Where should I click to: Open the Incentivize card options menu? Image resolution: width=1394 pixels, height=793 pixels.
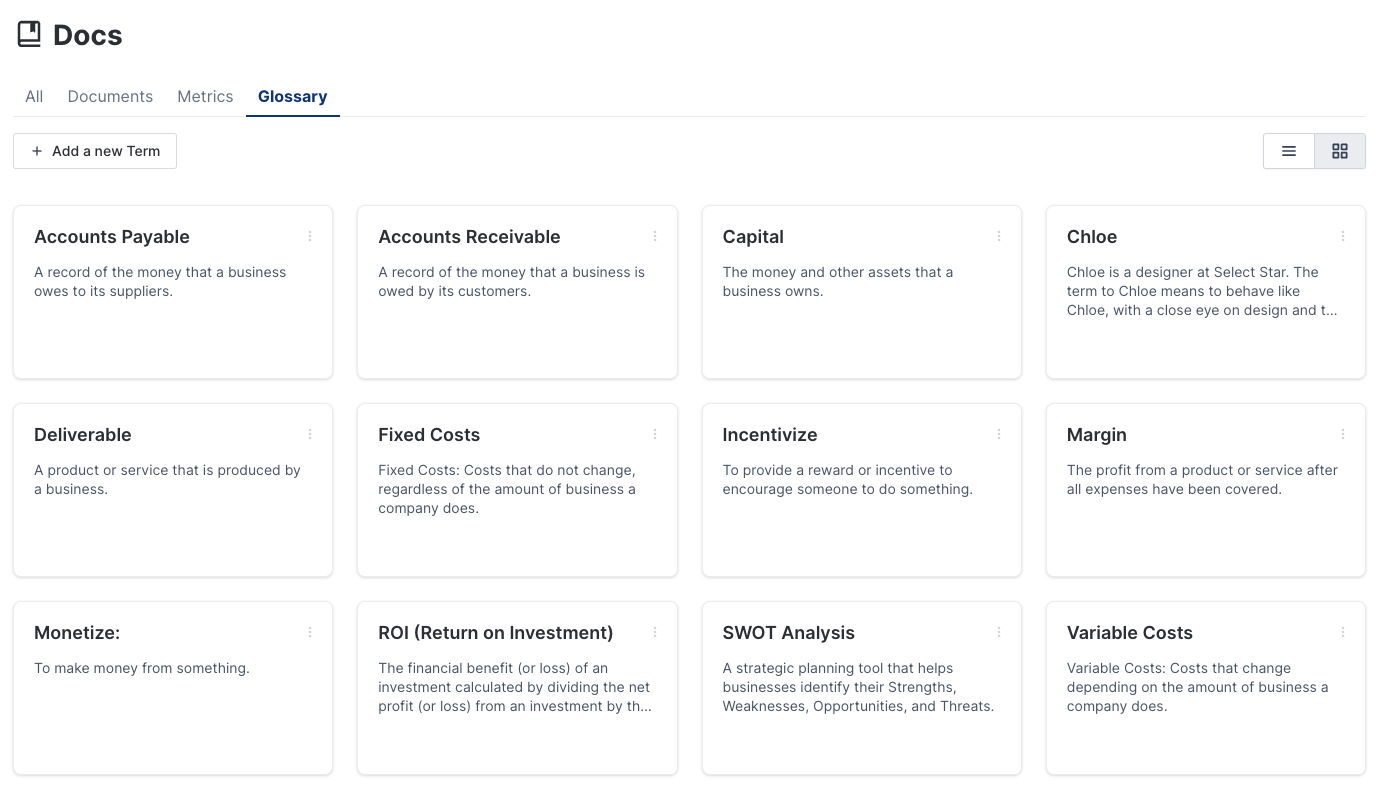(999, 435)
